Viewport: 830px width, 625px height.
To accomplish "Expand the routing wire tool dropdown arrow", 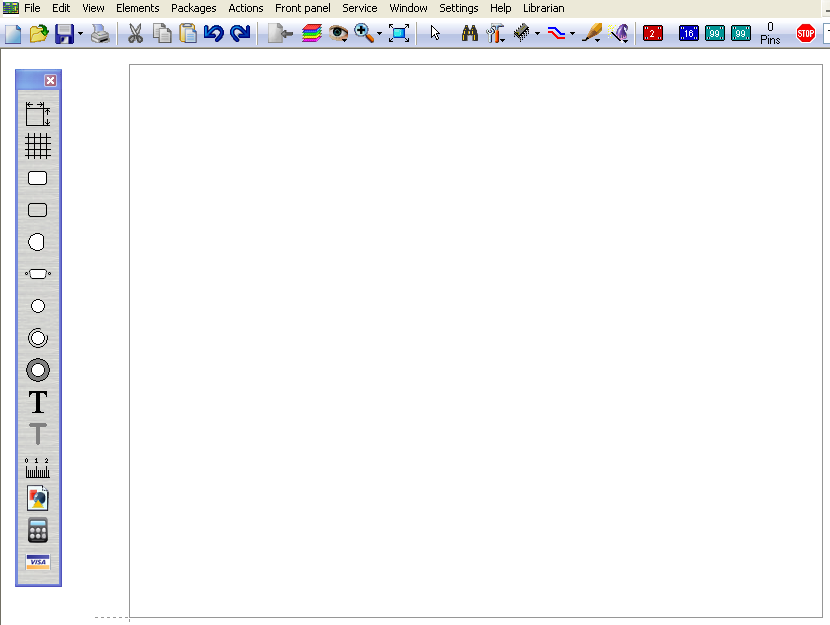I will click(572, 35).
